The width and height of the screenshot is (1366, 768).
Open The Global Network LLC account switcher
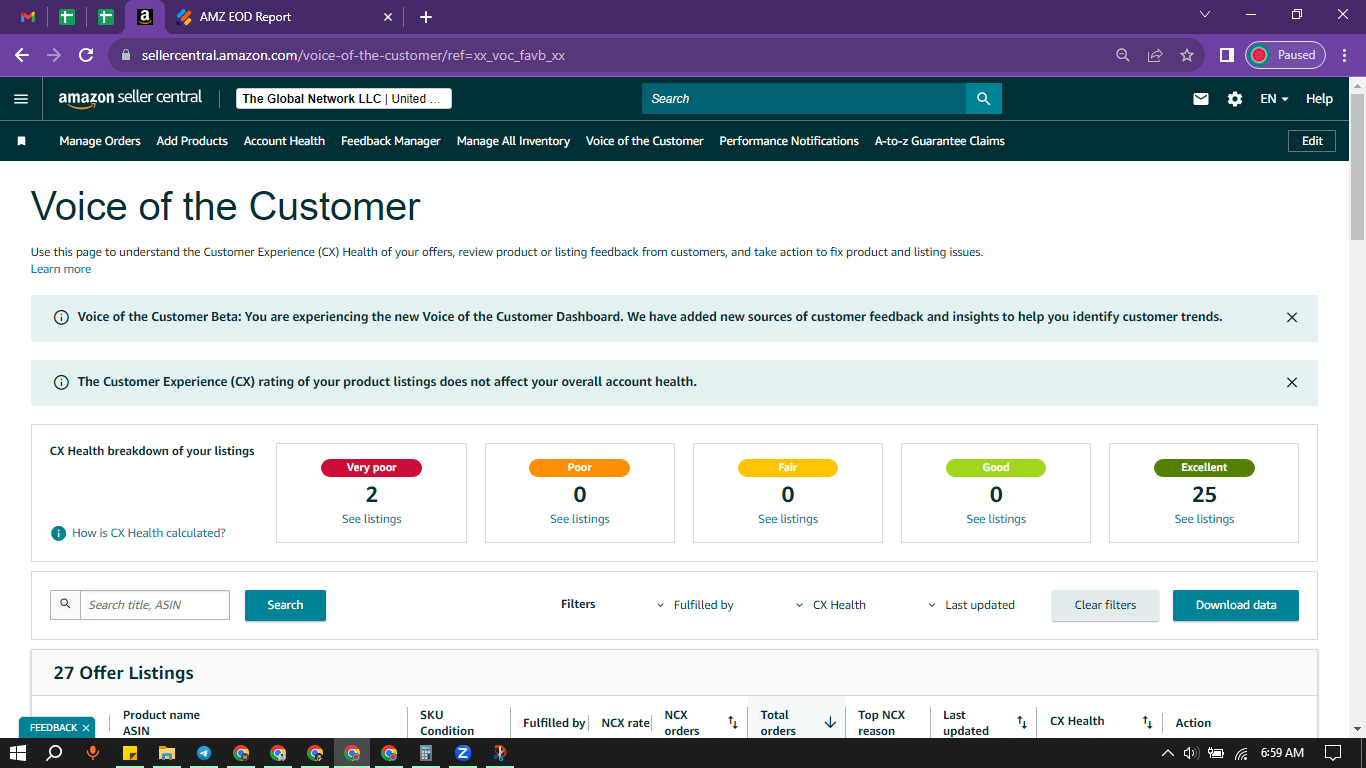pos(343,99)
